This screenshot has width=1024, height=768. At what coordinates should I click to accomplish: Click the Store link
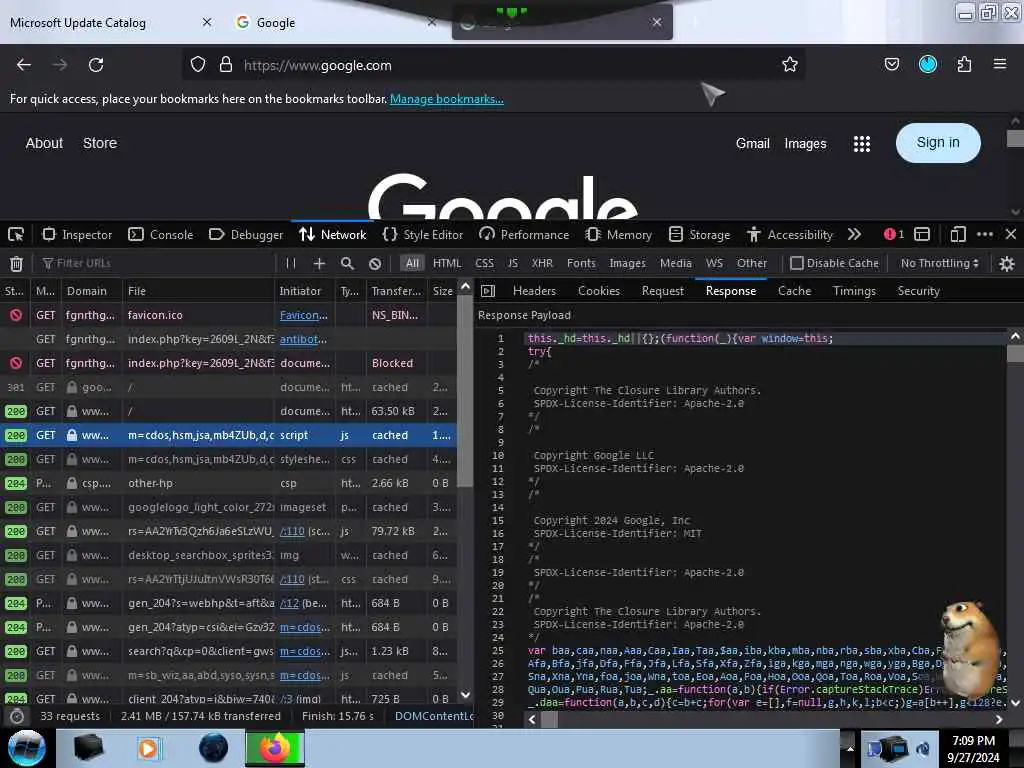tap(100, 143)
